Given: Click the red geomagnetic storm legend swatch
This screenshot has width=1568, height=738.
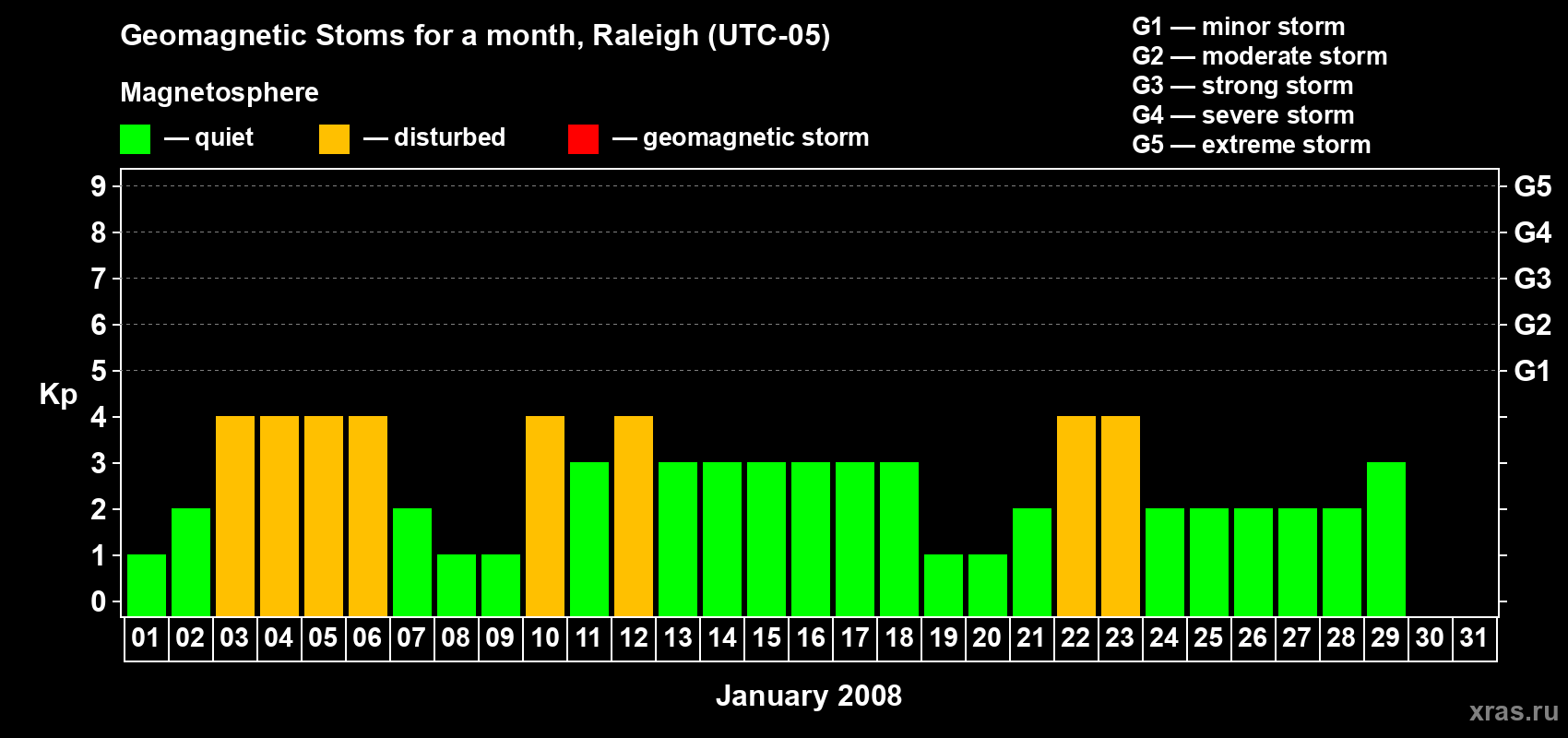Looking at the screenshot, I should (583, 139).
